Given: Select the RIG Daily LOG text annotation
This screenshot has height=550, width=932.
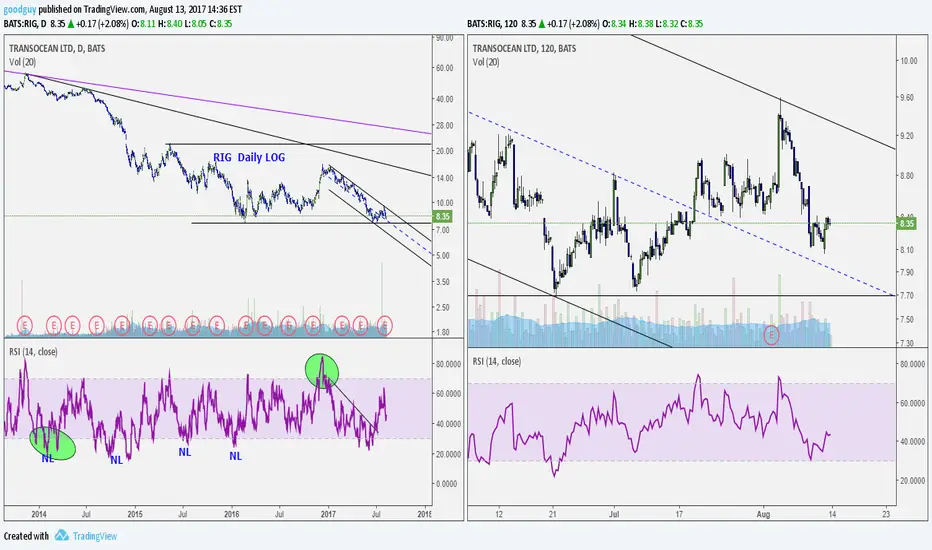Looking at the screenshot, I should pyautogui.click(x=249, y=158).
